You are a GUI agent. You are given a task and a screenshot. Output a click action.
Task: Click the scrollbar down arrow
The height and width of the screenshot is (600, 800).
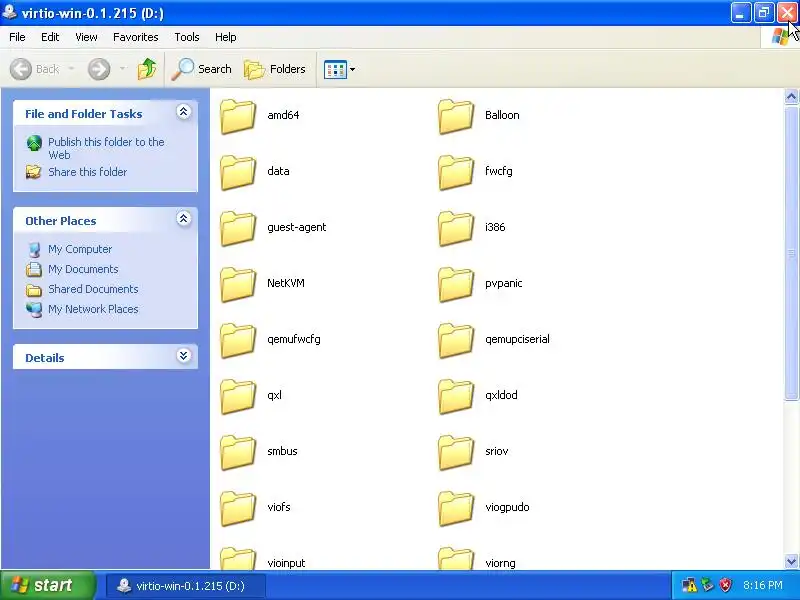791,561
